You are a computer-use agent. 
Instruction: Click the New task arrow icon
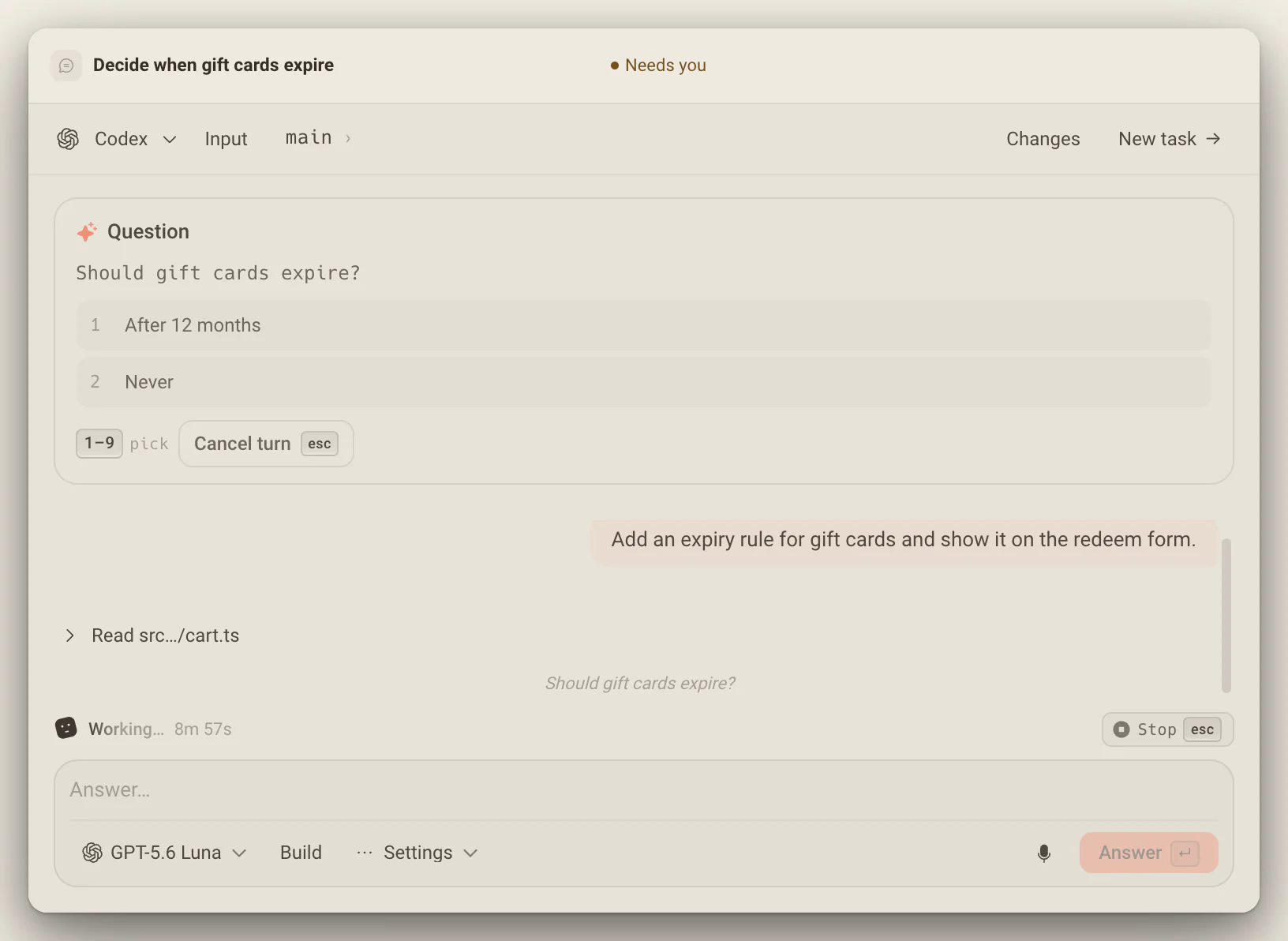pos(1213,139)
